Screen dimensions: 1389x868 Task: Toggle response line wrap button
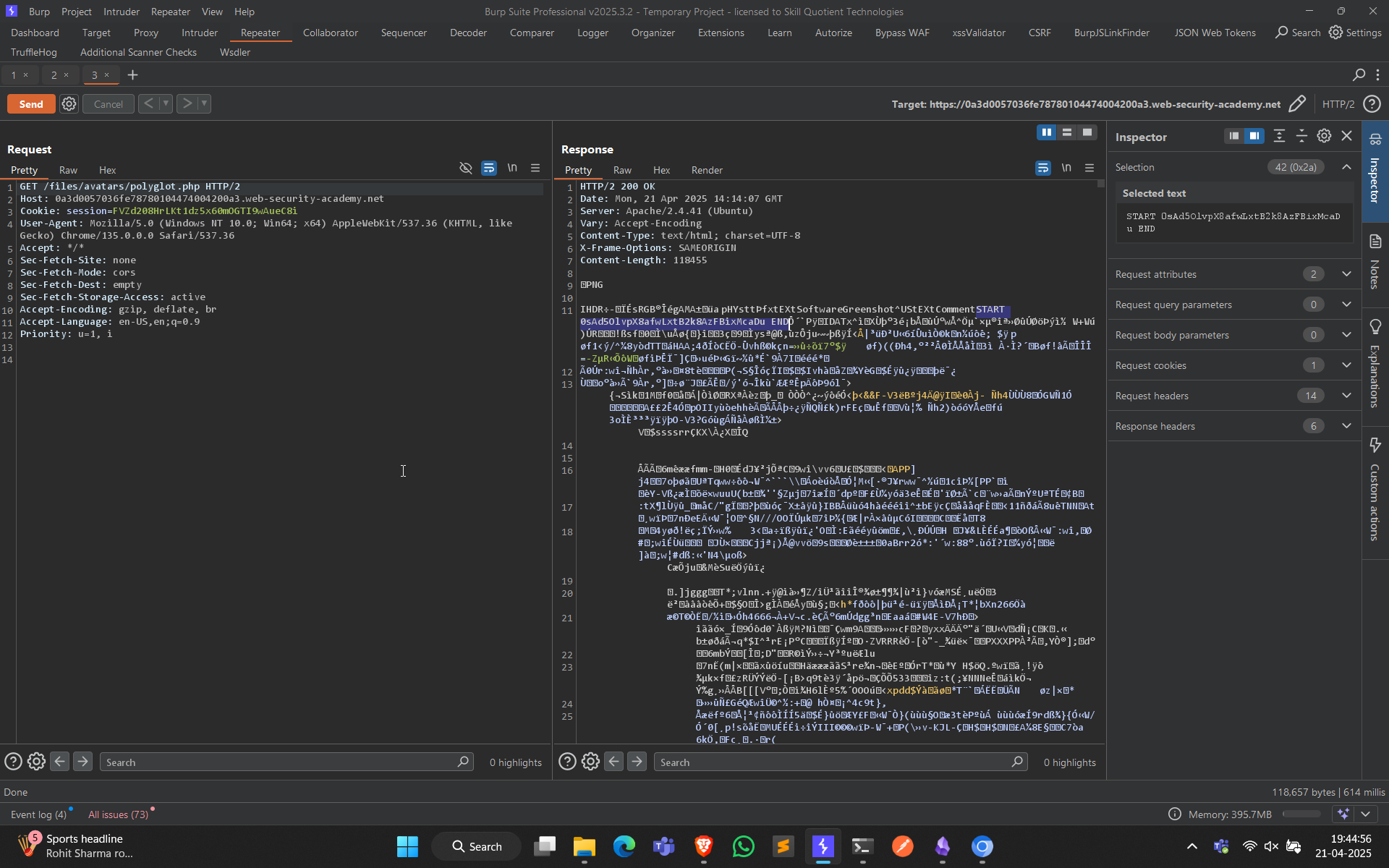1042,168
